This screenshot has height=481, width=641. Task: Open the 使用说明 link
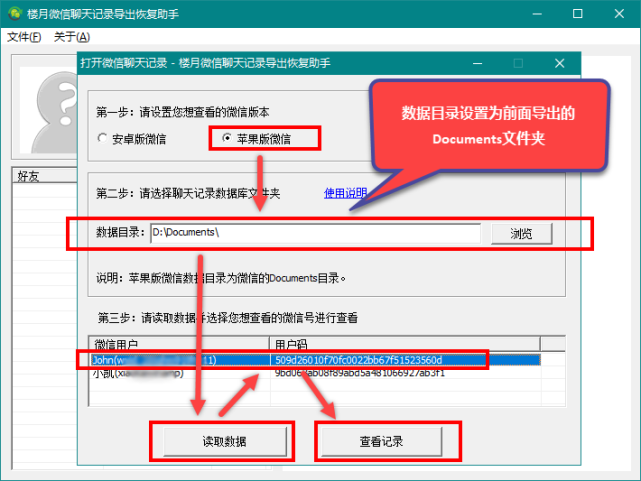[x=346, y=193]
